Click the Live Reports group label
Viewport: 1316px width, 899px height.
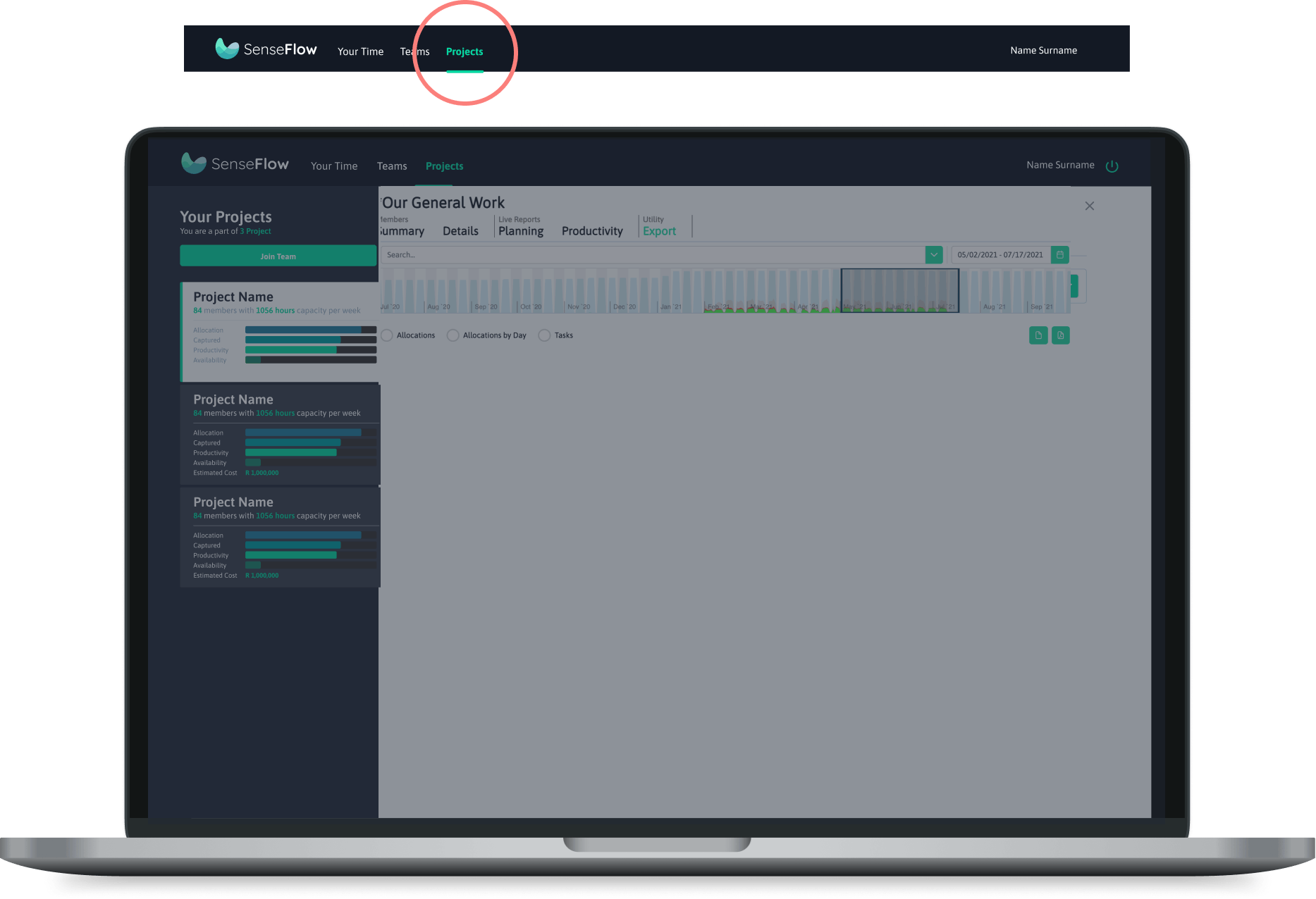pos(519,219)
